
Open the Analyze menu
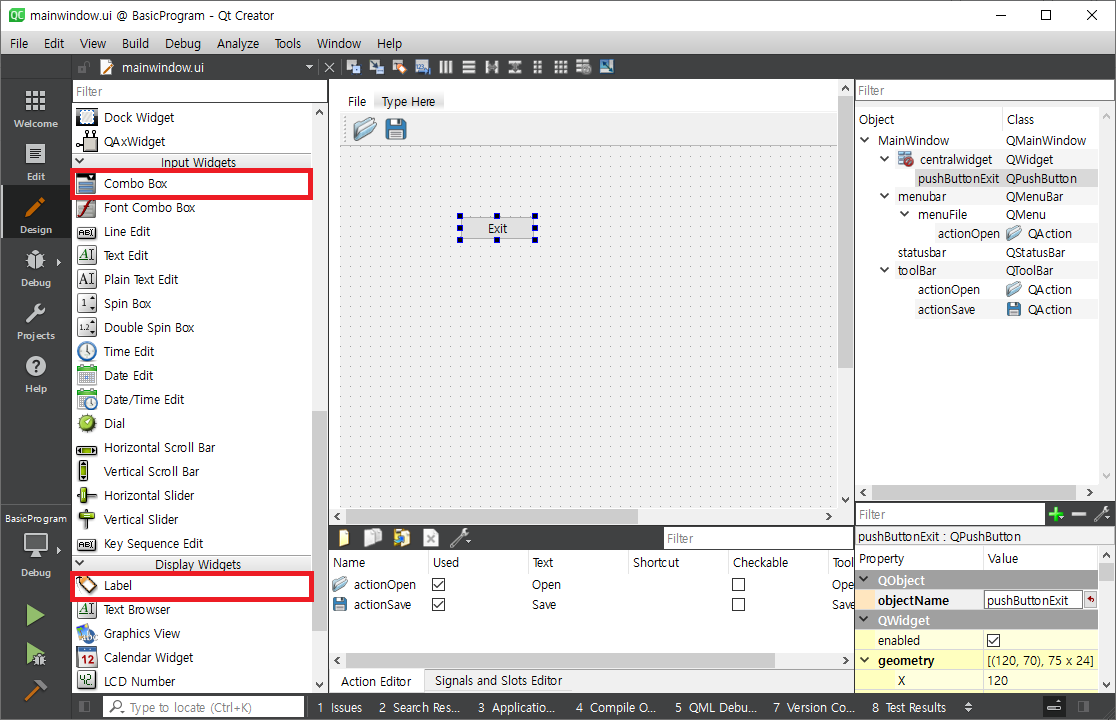click(x=238, y=43)
